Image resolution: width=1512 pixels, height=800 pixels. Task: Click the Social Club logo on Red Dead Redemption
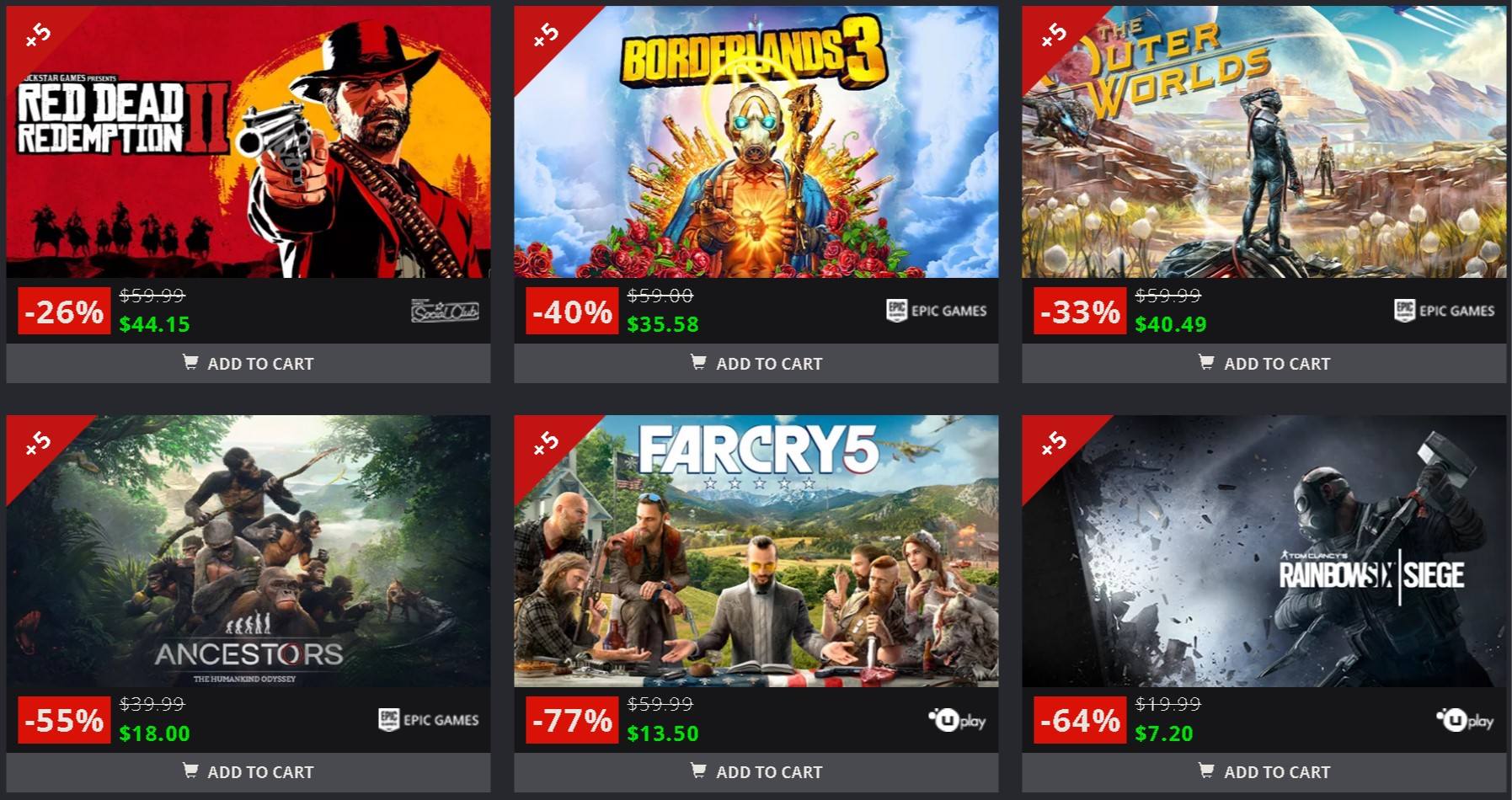[x=445, y=312]
